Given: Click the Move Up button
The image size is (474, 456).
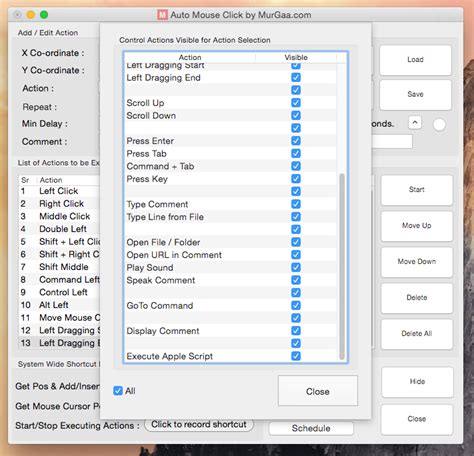Looking at the screenshot, I should click(x=417, y=226).
